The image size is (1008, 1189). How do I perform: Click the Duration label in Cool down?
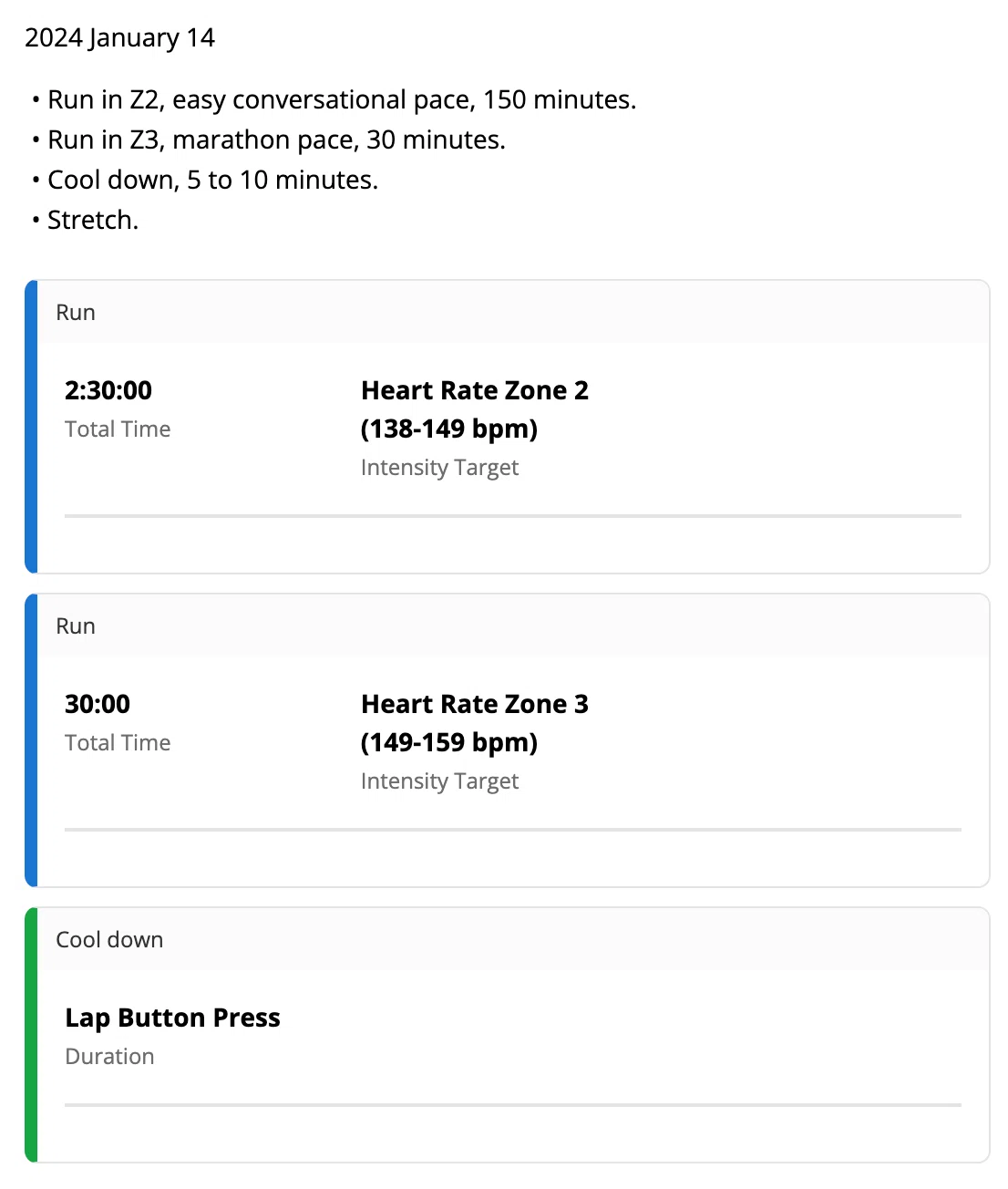point(109,1057)
